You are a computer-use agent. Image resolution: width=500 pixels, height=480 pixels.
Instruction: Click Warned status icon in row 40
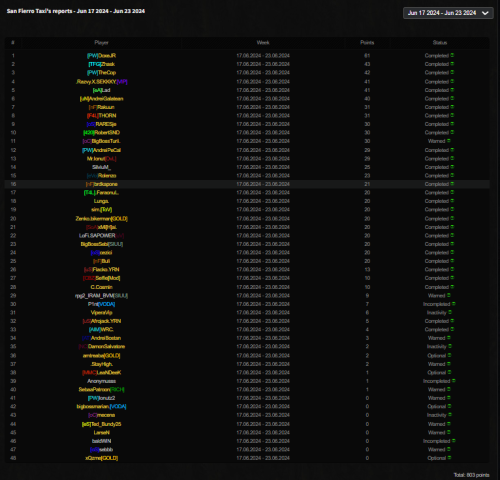[x=449, y=389]
